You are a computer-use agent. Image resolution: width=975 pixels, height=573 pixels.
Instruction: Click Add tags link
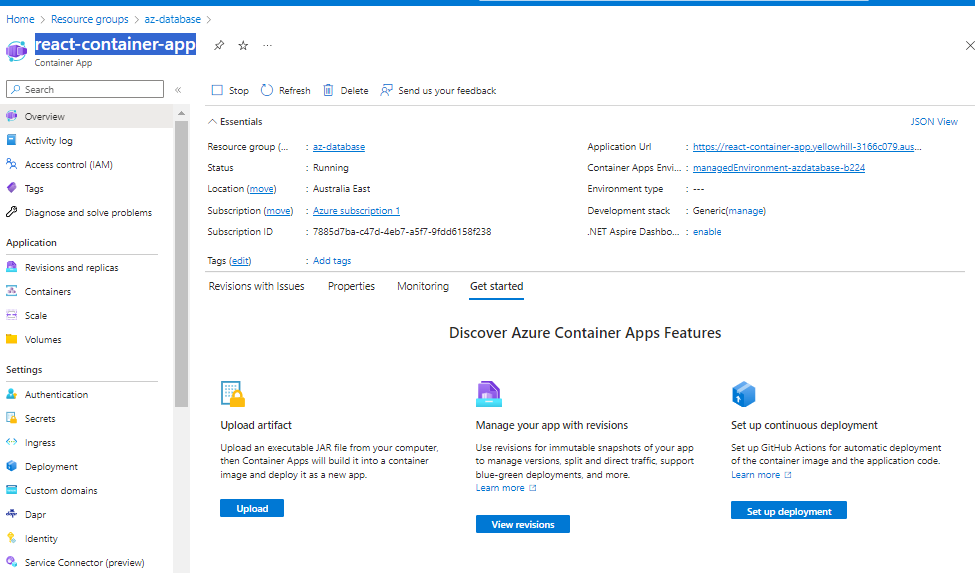[332, 261]
